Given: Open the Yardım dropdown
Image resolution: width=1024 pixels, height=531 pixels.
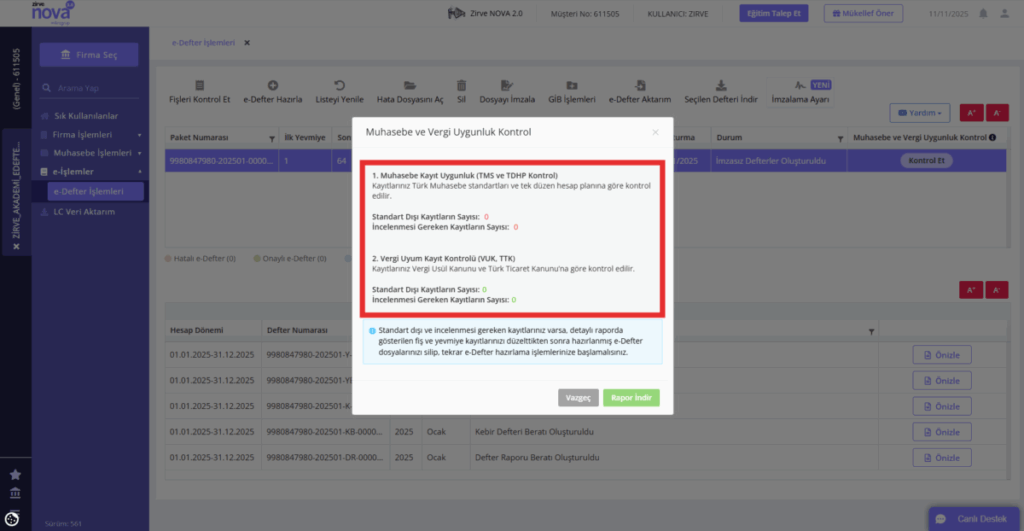Looking at the screenshot, I should (x=920, y=113).
